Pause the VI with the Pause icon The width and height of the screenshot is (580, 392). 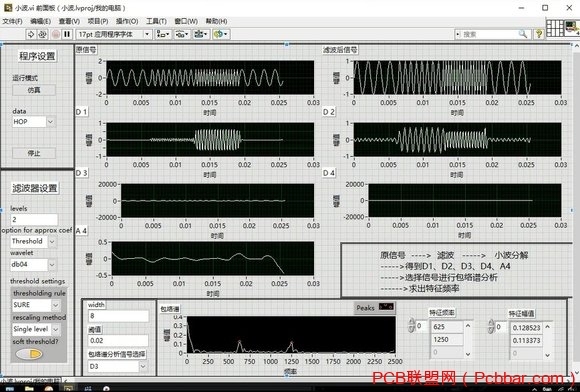click(67, 34)
